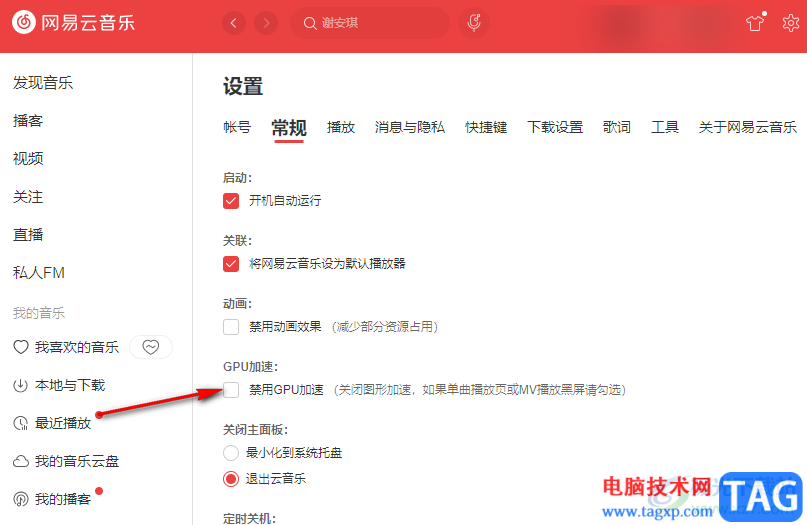
Task: Open 我的音乐云盘 in the sidebar
Action: pyautogui.click(x=77, y=461)
